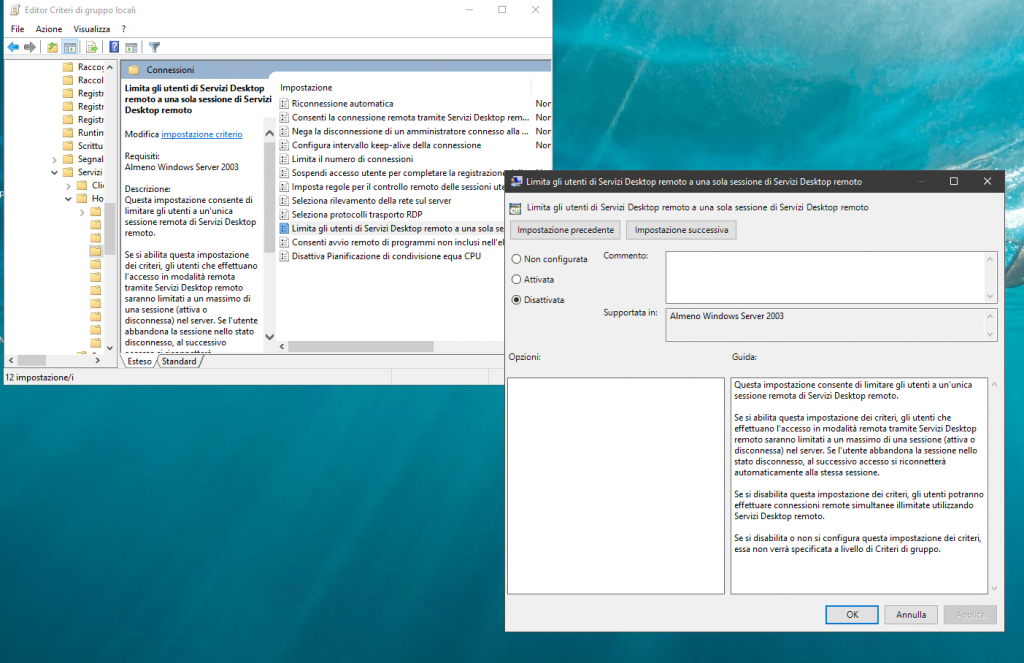Click the Up one level folder icon

[x=52, y=47]
